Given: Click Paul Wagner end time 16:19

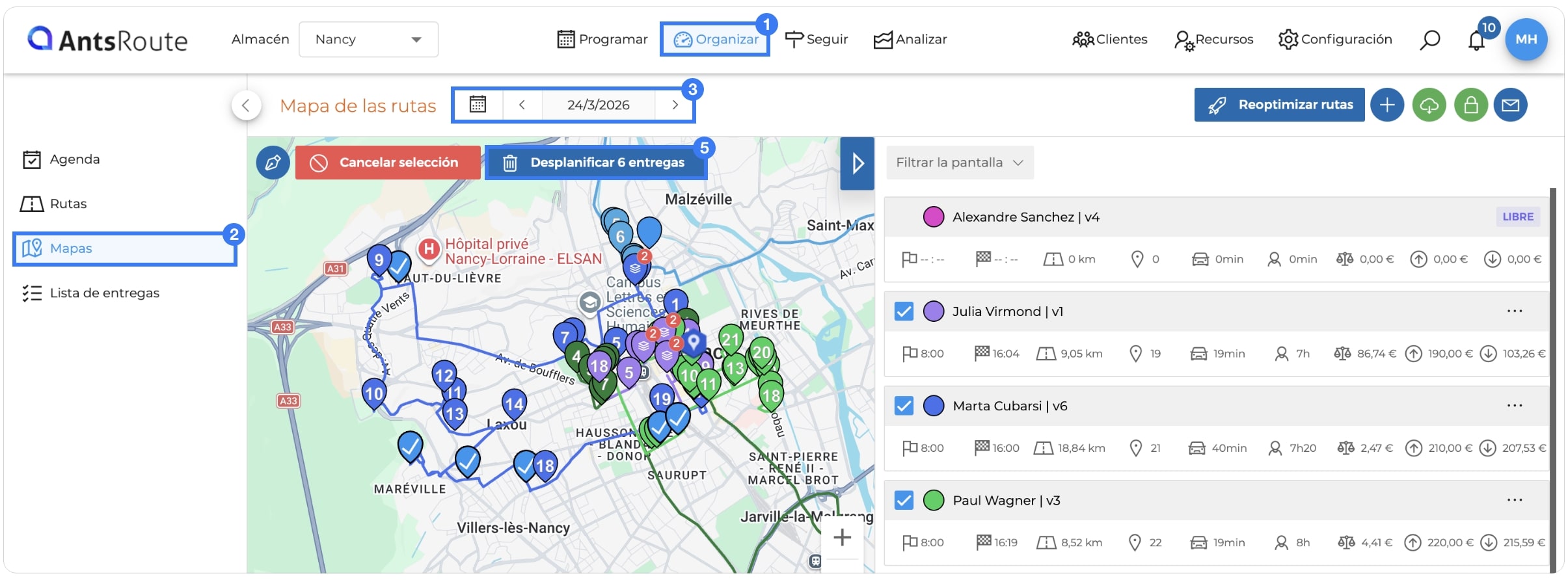Looking at the screenshot, I should coord(997,542).
